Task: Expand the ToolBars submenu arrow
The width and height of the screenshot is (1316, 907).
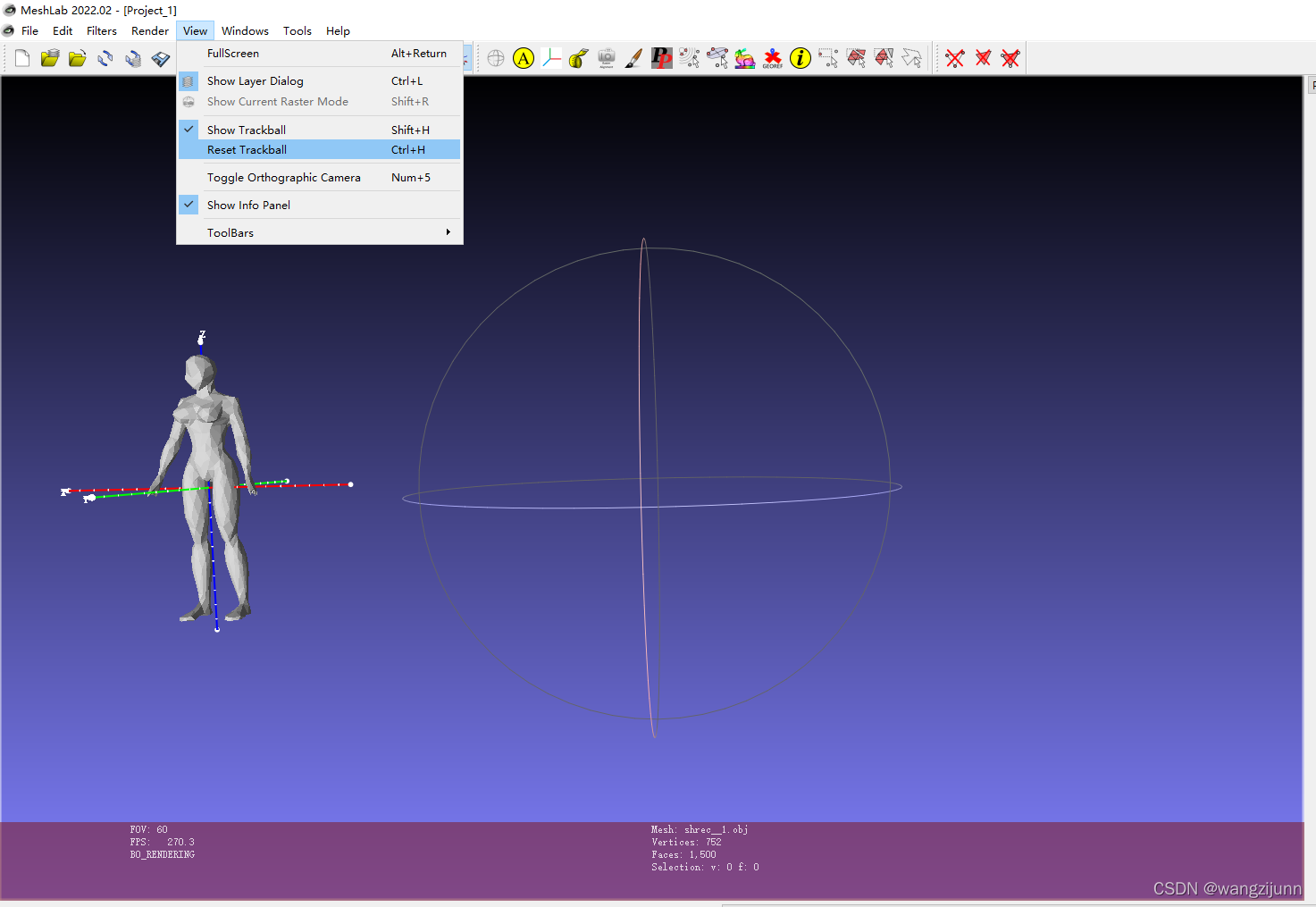Action: [x=448, y=232]
